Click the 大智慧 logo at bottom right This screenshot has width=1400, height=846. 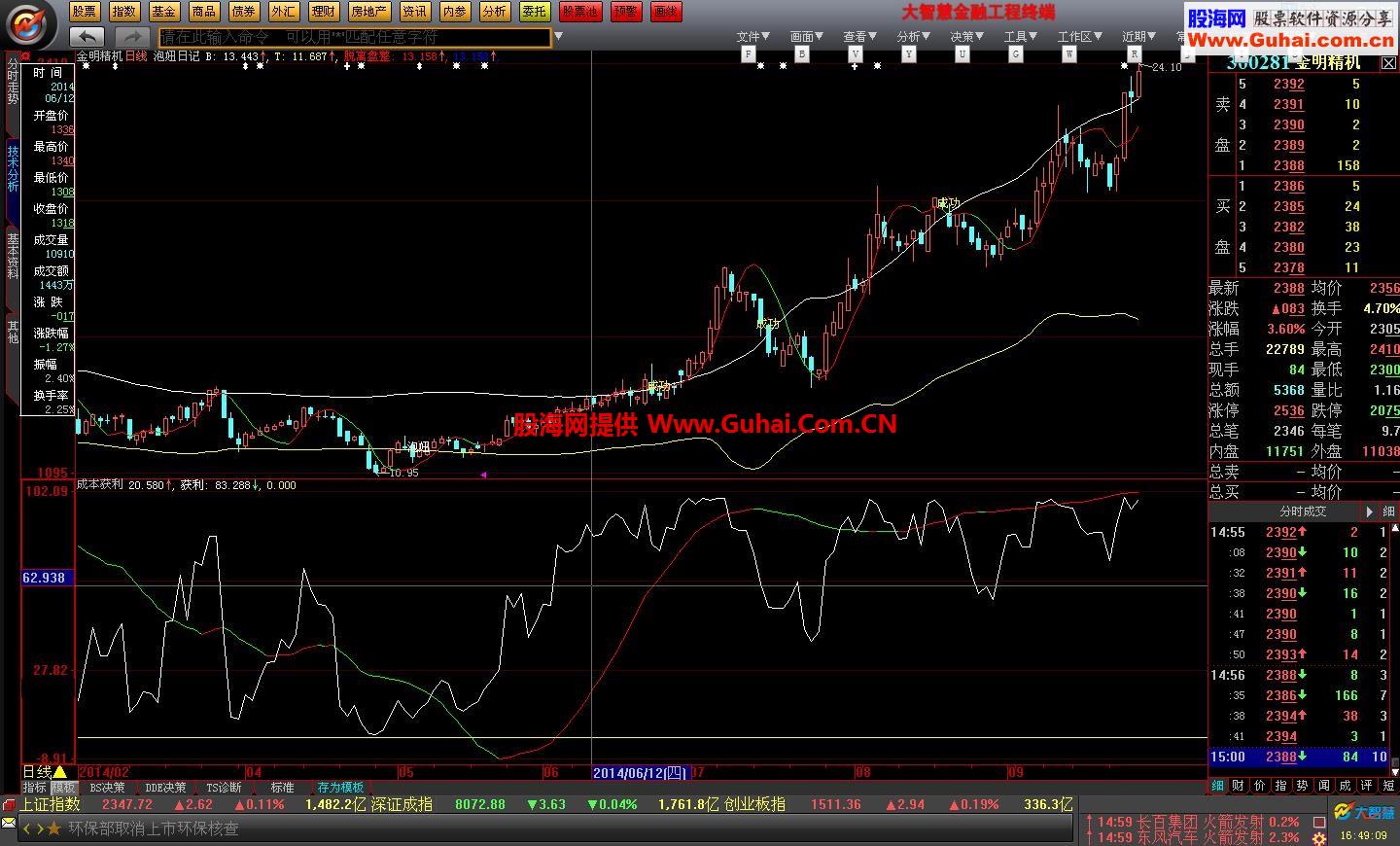[1363, 813]
